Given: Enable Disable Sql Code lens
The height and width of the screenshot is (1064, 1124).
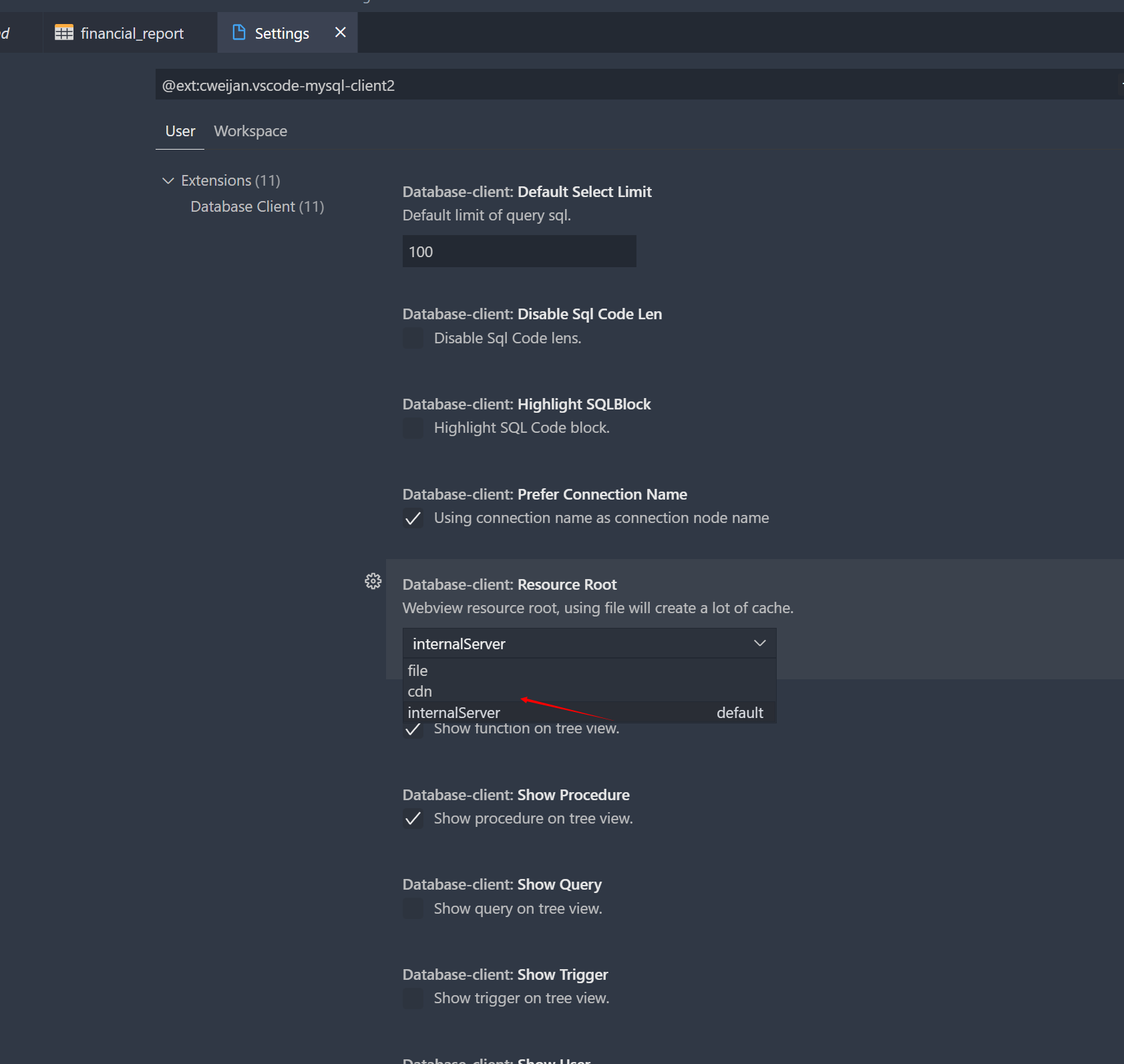Looking at the screenshot, I should click(x=413, y=338).
